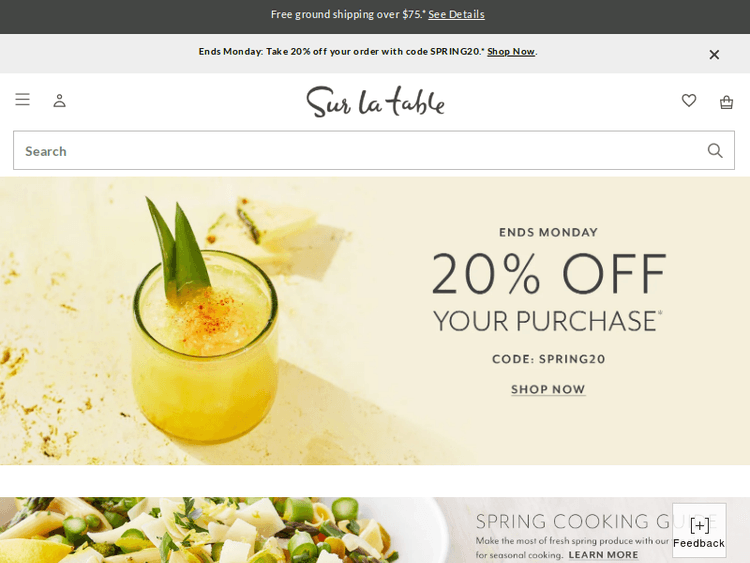Viewport: 750px width, 563px height.
Task: Open the shopping bag cart icon
Action: pos(727,102)
